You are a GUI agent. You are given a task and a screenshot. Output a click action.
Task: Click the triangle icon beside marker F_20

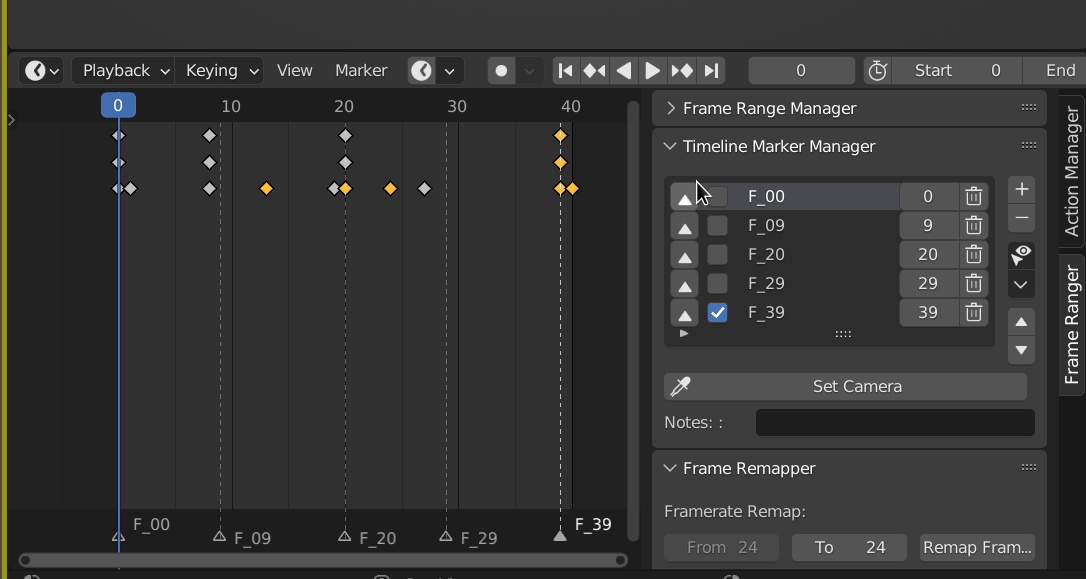pos(684,254)
